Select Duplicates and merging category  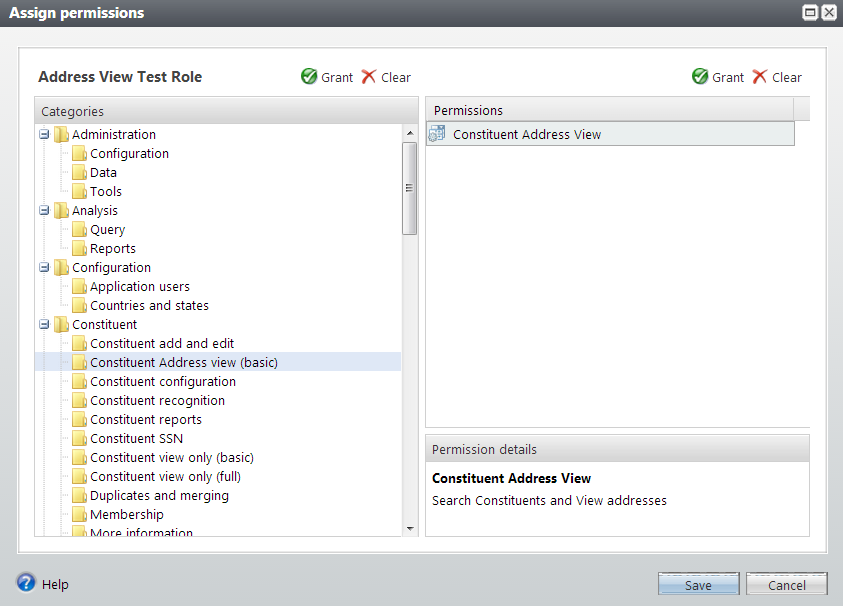pyautogui.click(x=159, y=495)
